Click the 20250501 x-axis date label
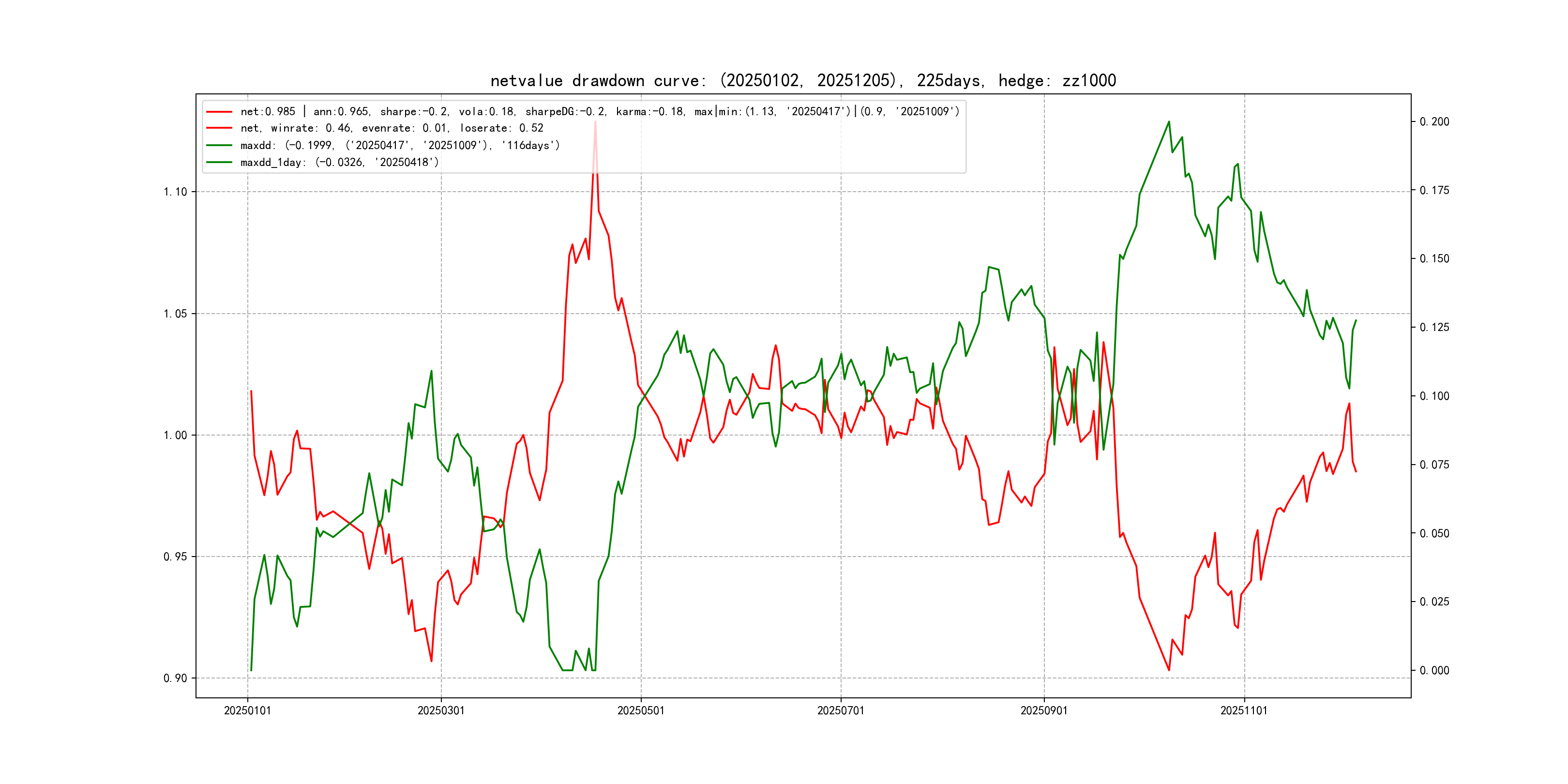The image size is (1568, 784). click(x=640, y=711)
